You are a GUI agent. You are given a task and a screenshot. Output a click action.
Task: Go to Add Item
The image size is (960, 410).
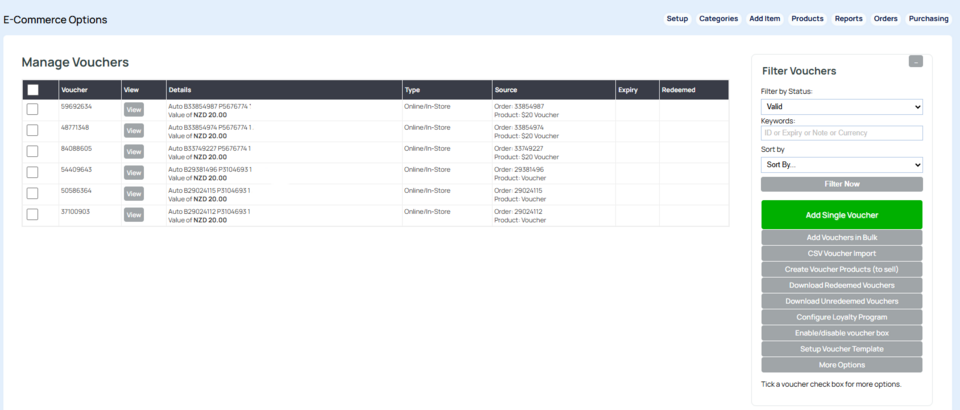click(765, 19)
